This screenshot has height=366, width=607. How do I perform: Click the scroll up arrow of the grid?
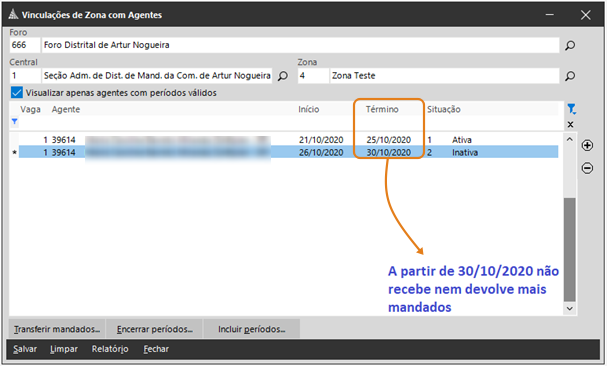(569, 139)
